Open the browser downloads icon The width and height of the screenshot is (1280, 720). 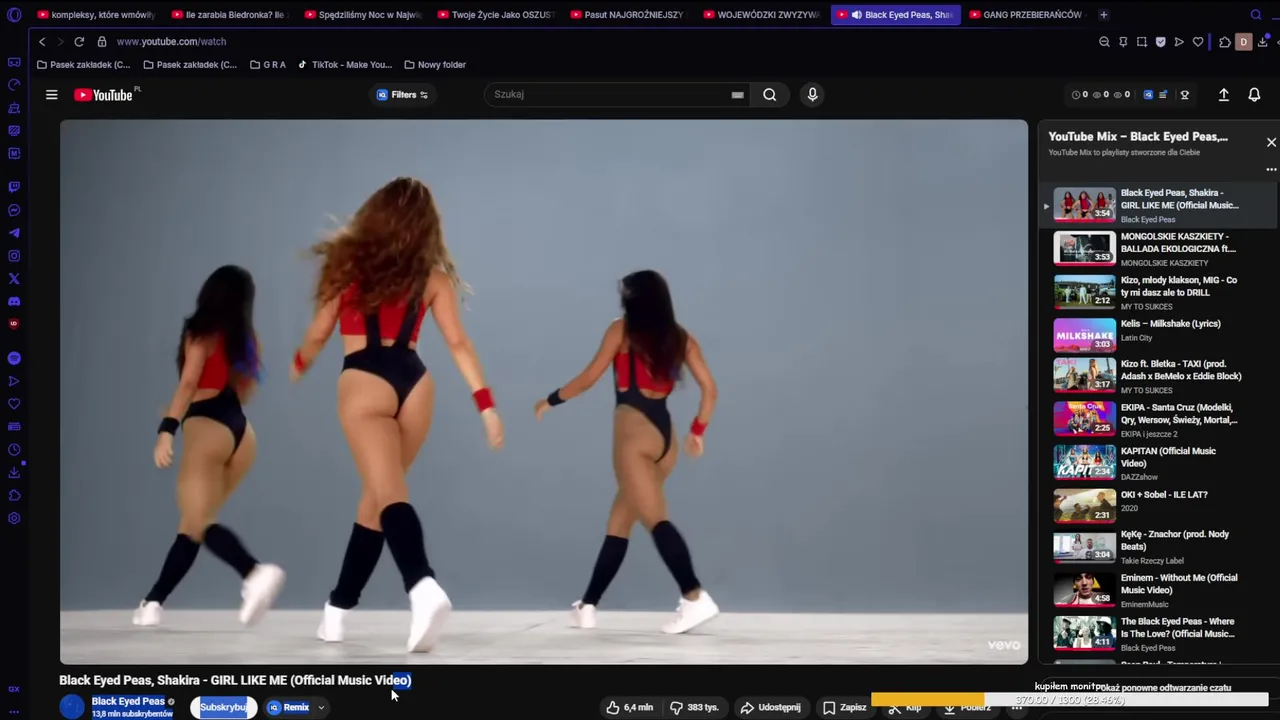coord(1263,42)
